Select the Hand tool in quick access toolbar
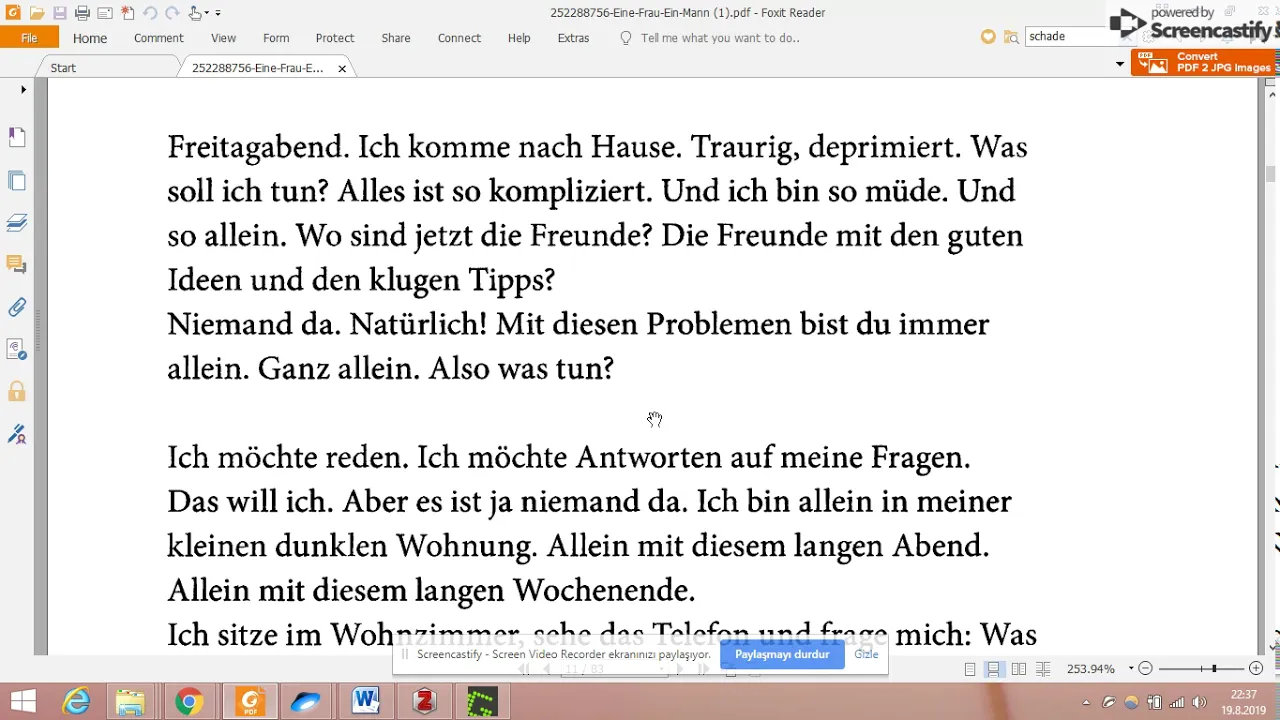The width and height of the screenshot is (1280, 720). 195,13
